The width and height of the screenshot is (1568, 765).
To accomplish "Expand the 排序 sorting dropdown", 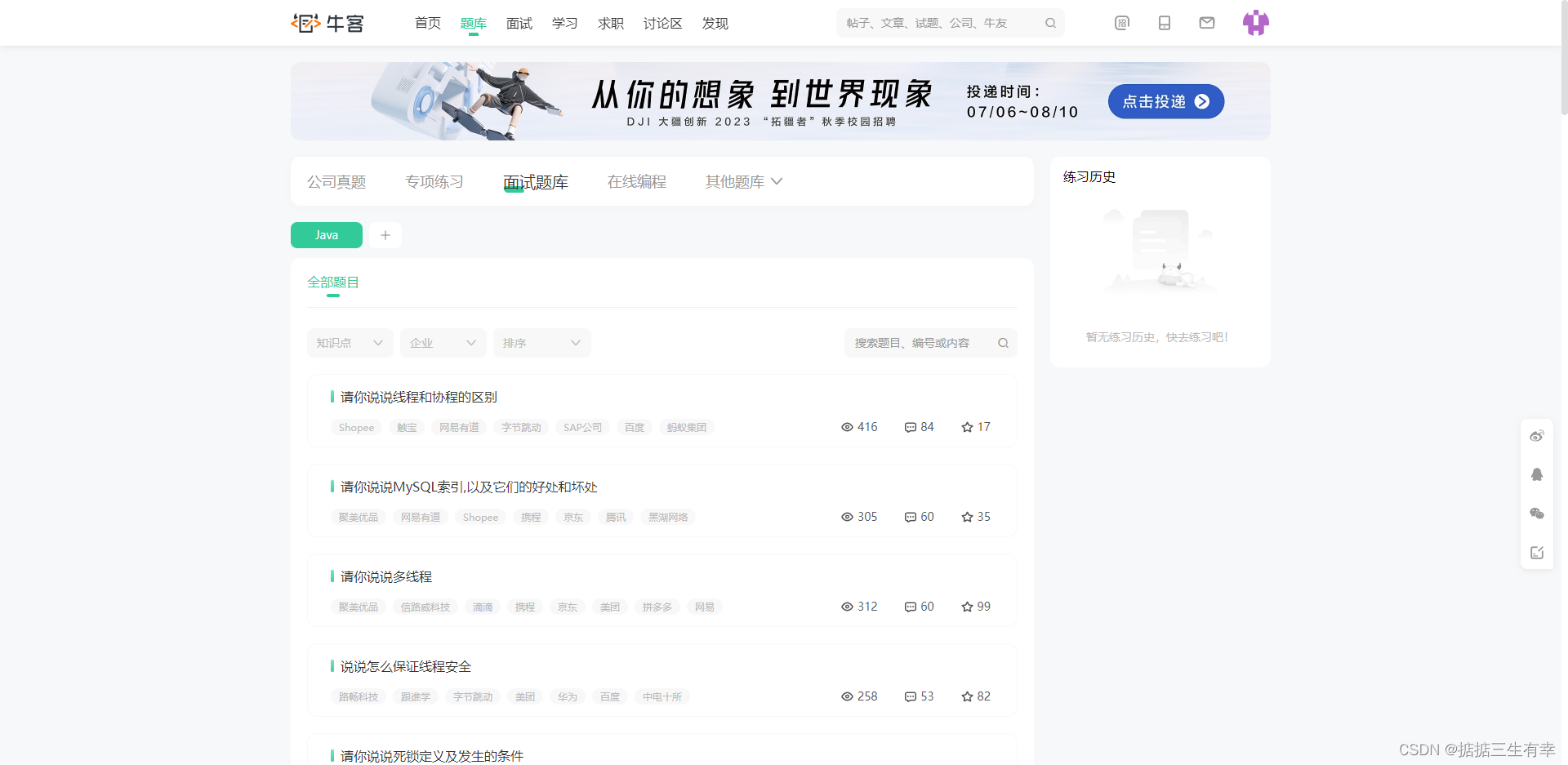I will [542, 343].
